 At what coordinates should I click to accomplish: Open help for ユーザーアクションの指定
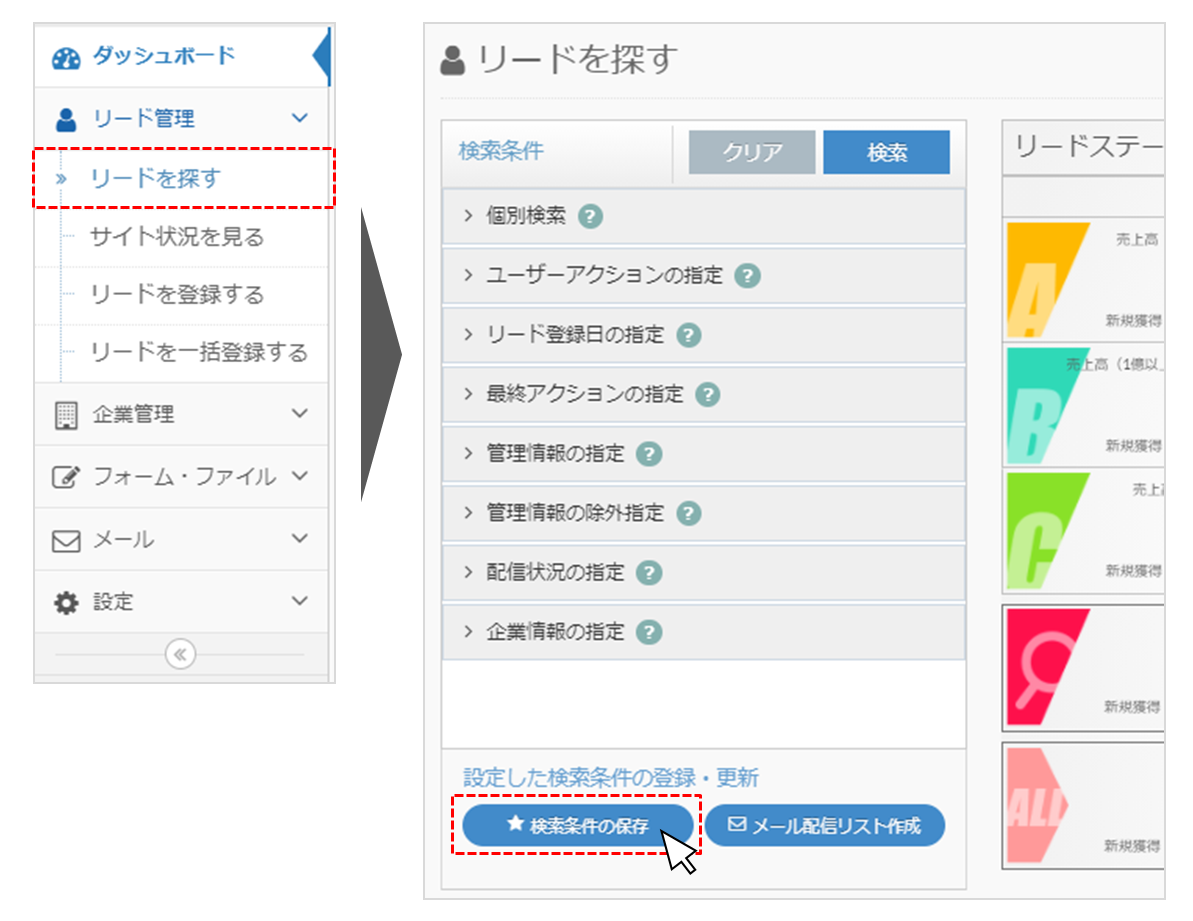(x=747, y=275)
